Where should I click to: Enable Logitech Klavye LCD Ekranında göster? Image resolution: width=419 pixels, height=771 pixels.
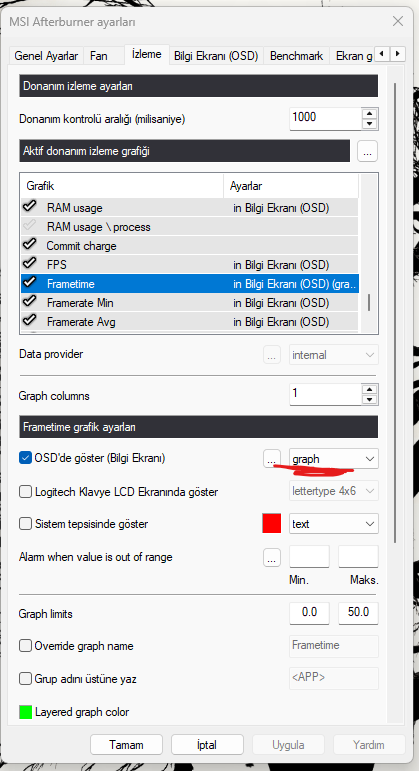[25, 491]
